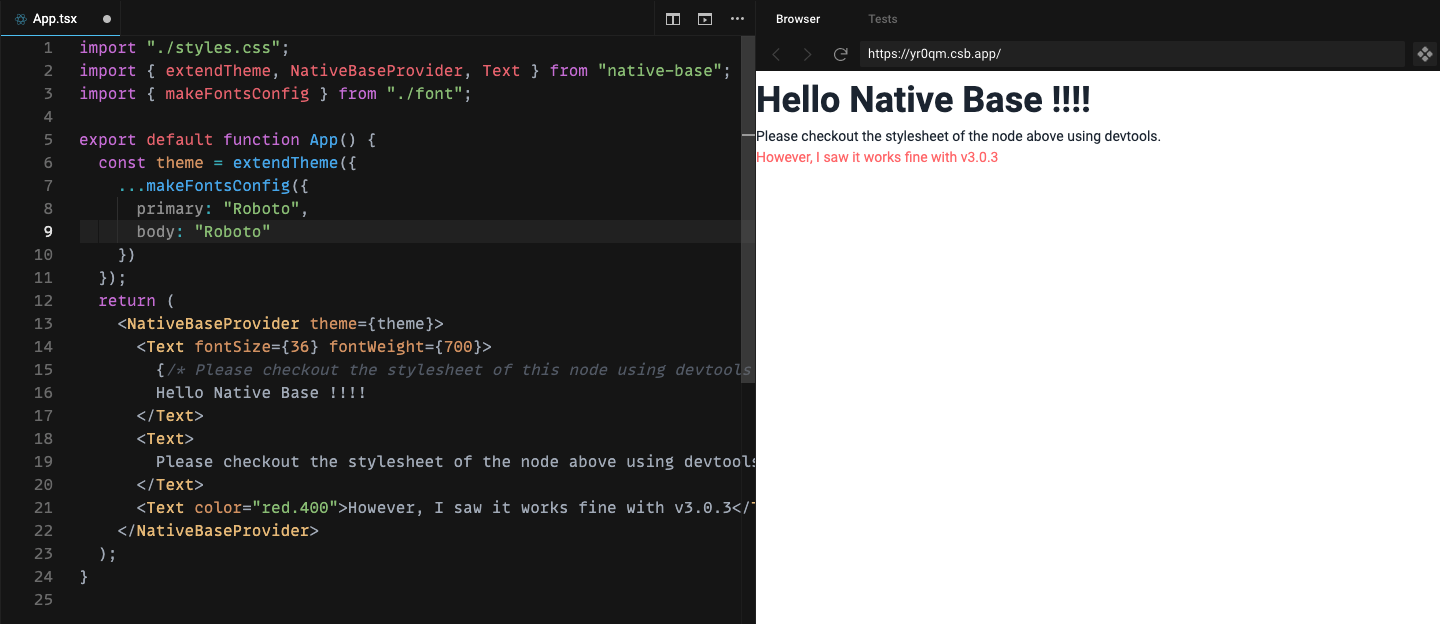
Task: Click the gear file icon on the App.tsx tab
Action: click(21, 17)
